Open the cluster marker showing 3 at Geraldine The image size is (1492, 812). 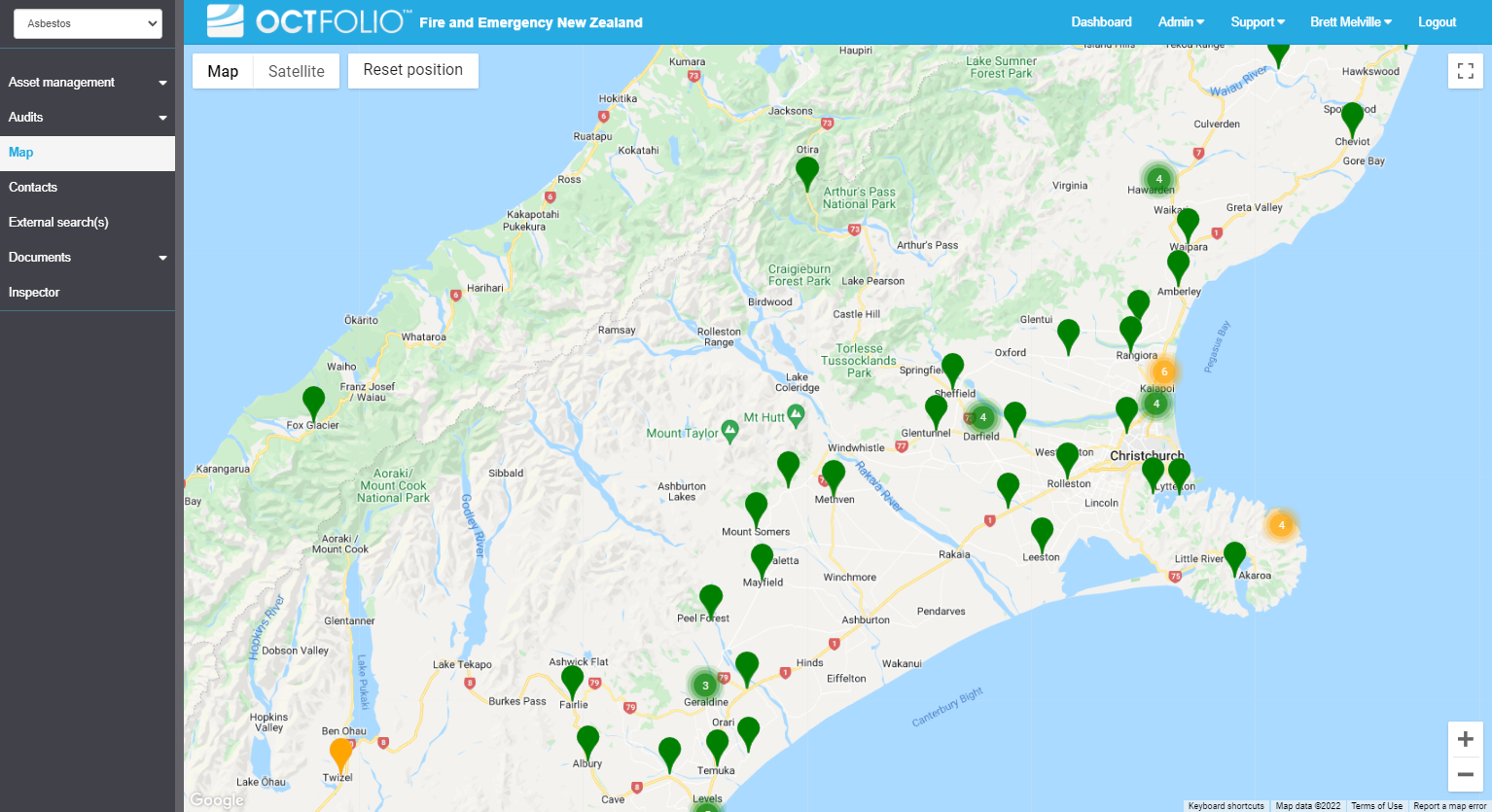point(704,685)
